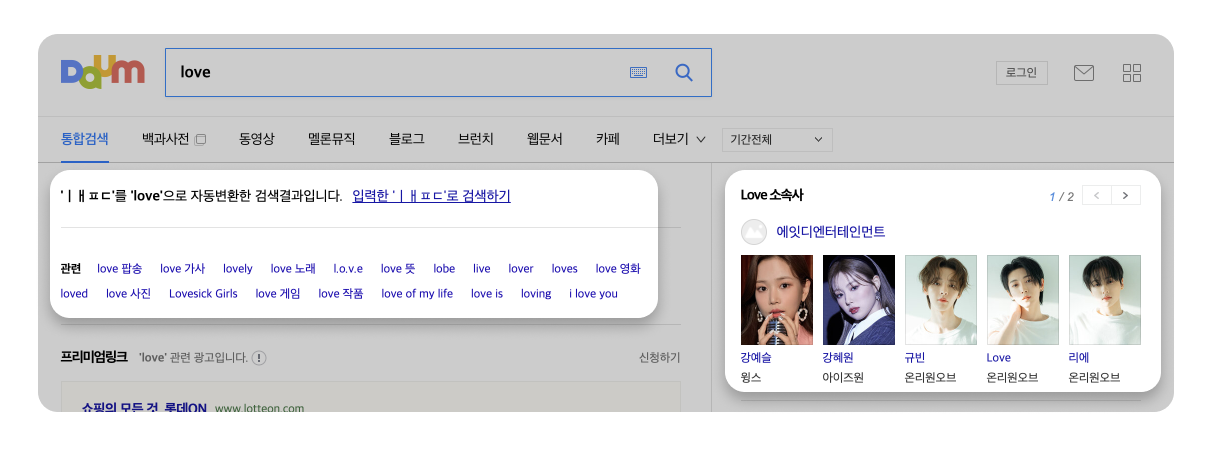Switch to the 백과사전 tab
Image resolution: width=1210 pixels, height=455 pixels.
166,139
